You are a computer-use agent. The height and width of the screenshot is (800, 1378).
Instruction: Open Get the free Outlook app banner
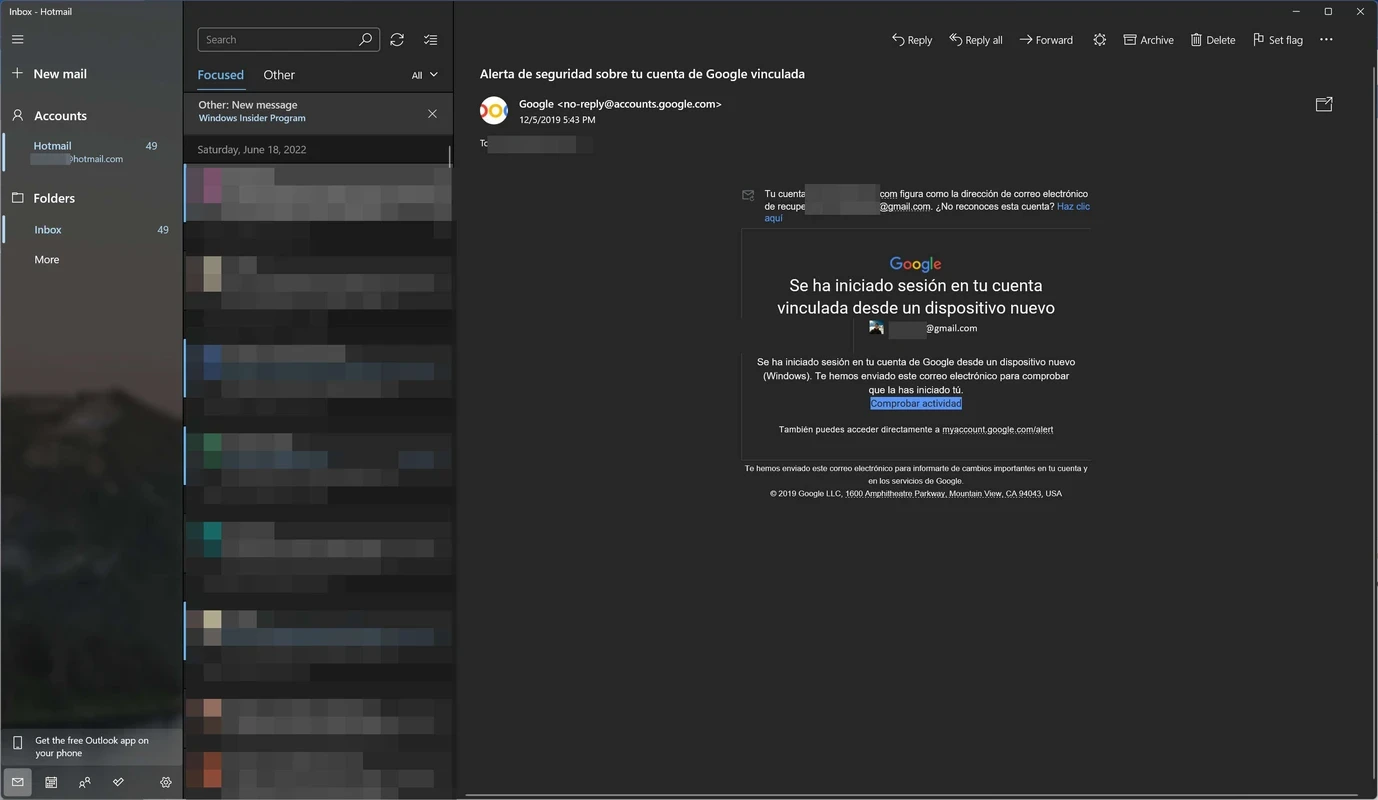pos(91,746)
